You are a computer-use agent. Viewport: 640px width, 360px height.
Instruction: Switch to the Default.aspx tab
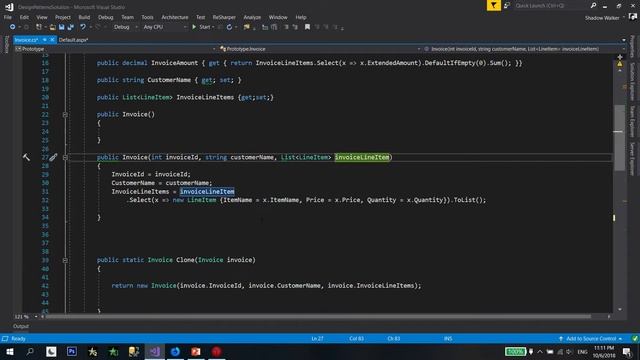click(73, 40)
